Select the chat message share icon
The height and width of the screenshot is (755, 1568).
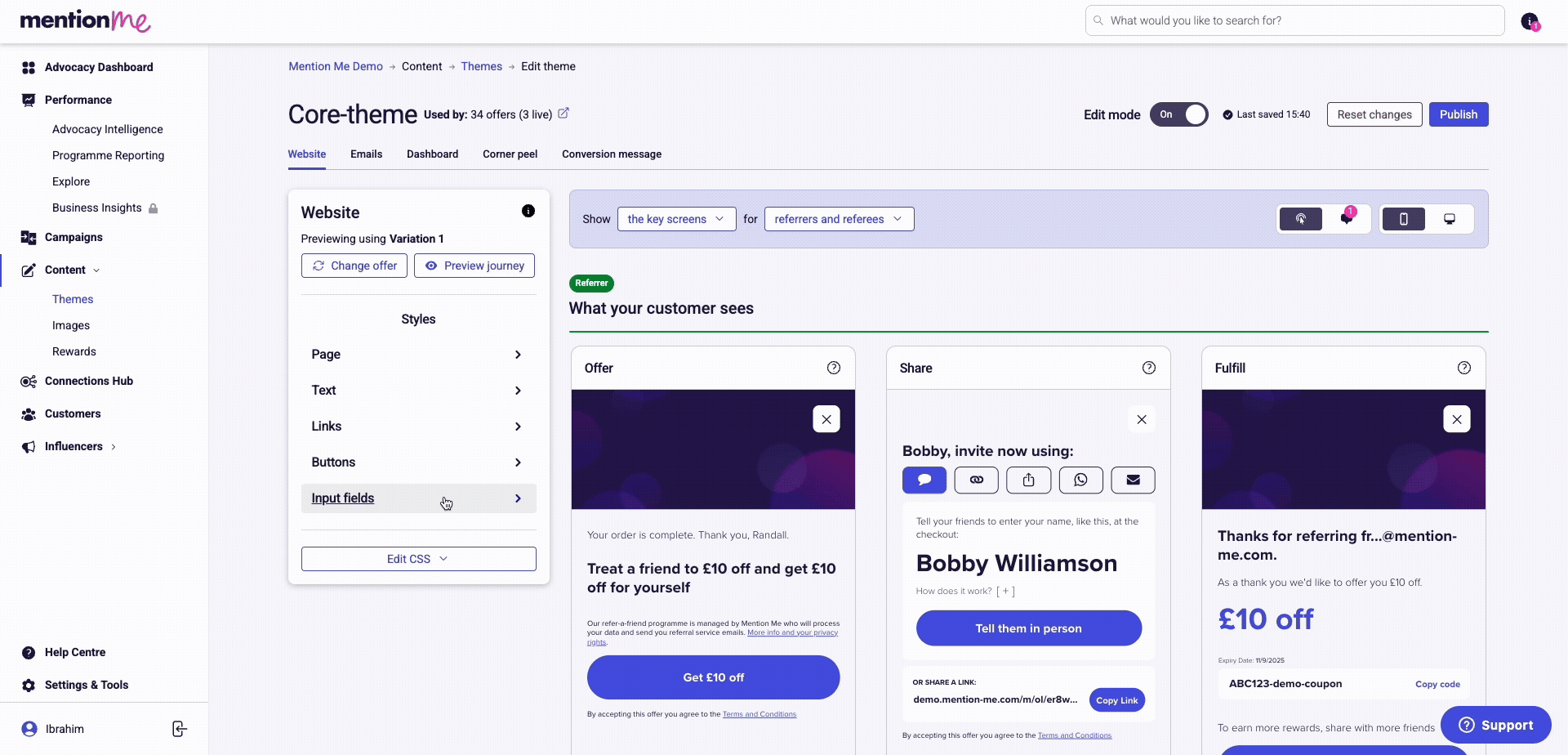pos(924,480)
